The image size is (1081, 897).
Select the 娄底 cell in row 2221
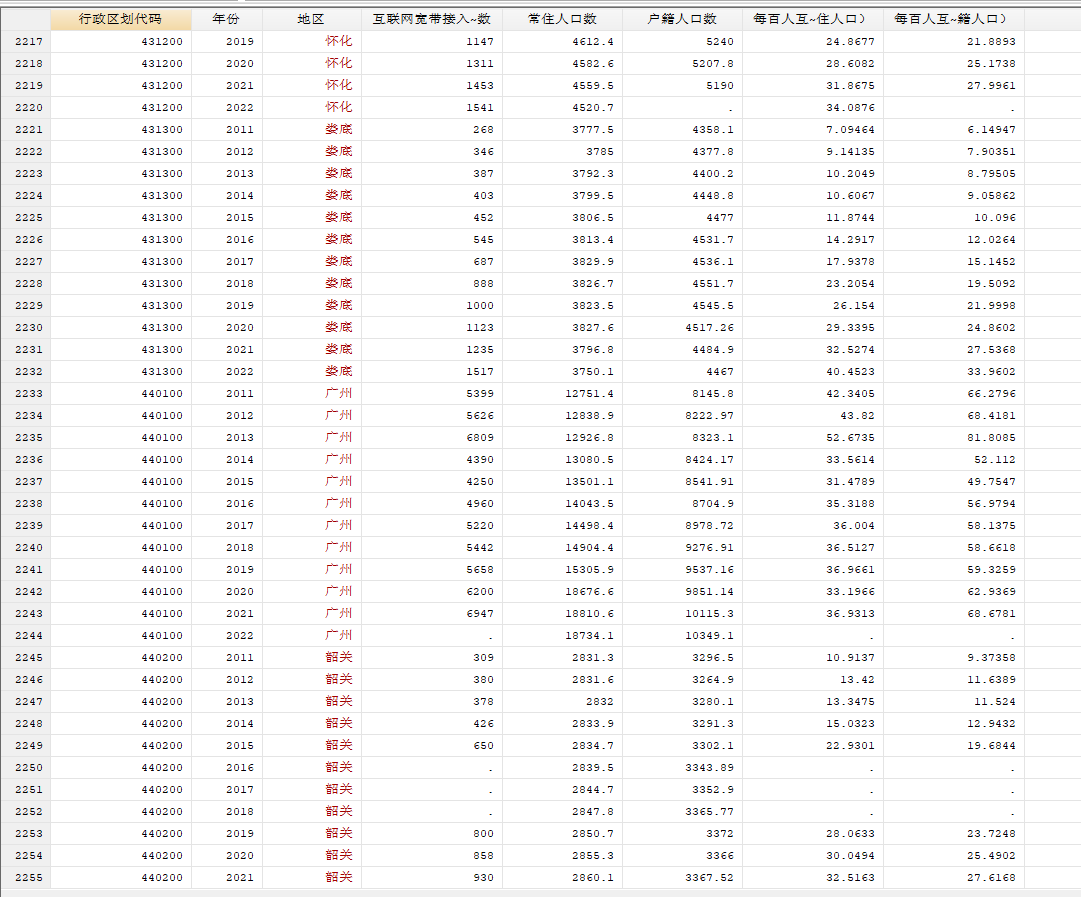[339, 130]
